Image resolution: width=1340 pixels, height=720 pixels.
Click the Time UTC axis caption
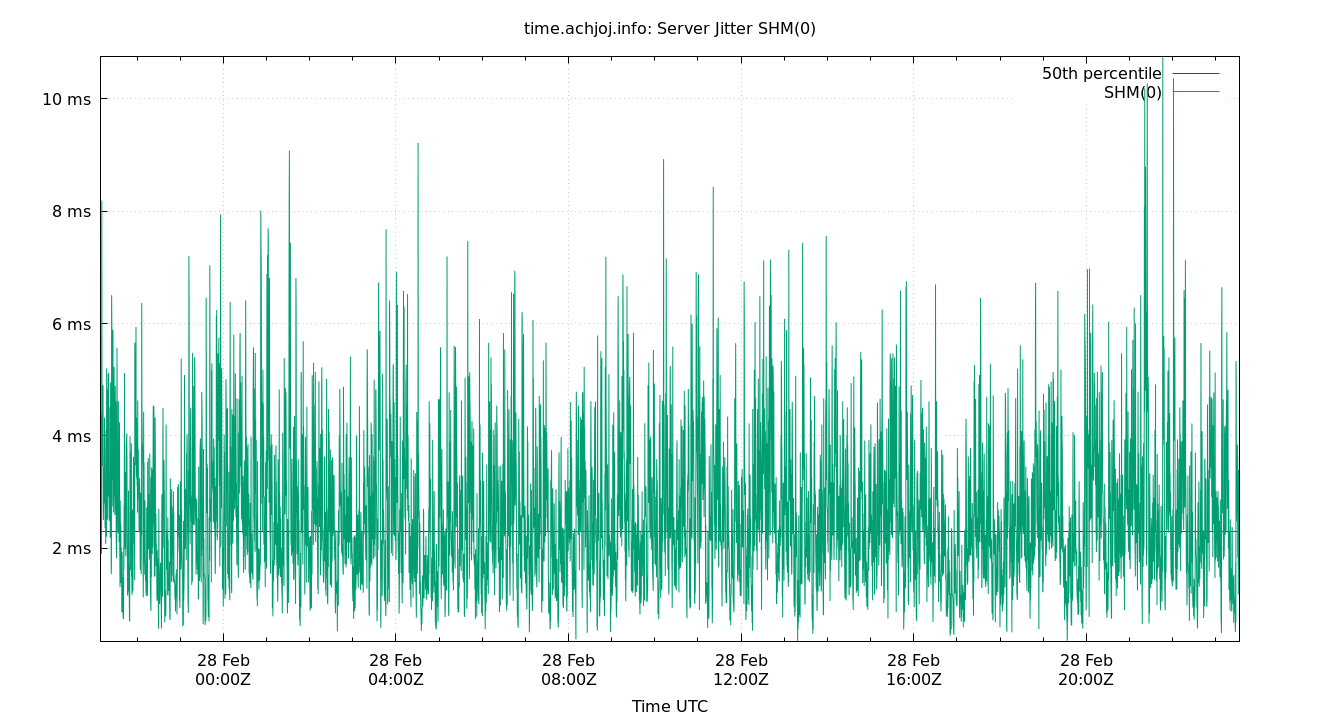pos(671,706)
